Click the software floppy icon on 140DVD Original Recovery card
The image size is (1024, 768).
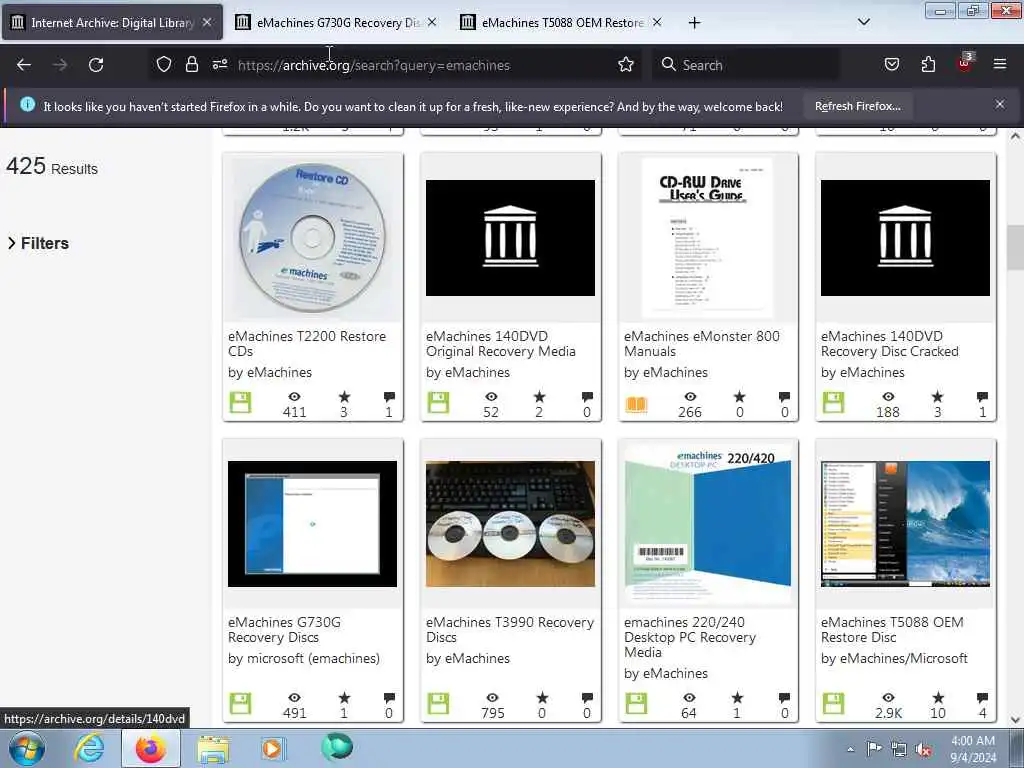click(x=438, y=402)
